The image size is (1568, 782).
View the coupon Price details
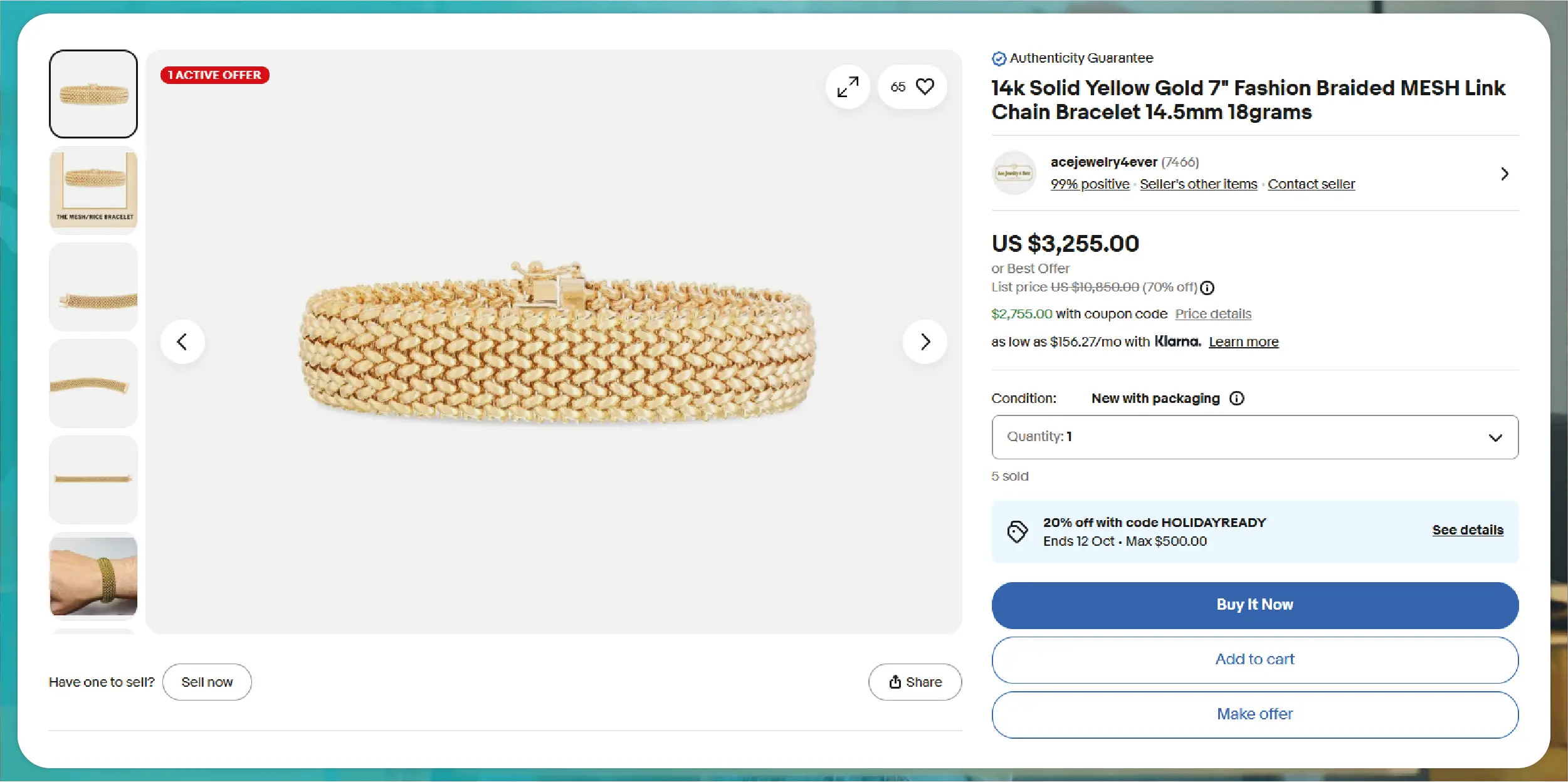[1213, 314]
